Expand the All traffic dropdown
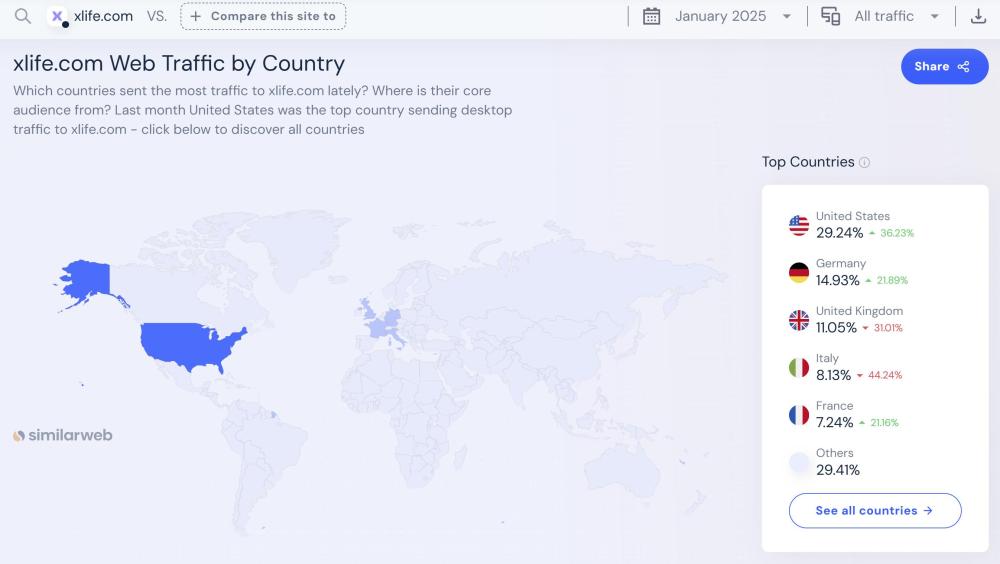Image resolution: width=1000 pixels, height=564 pixels. (896, 16)
